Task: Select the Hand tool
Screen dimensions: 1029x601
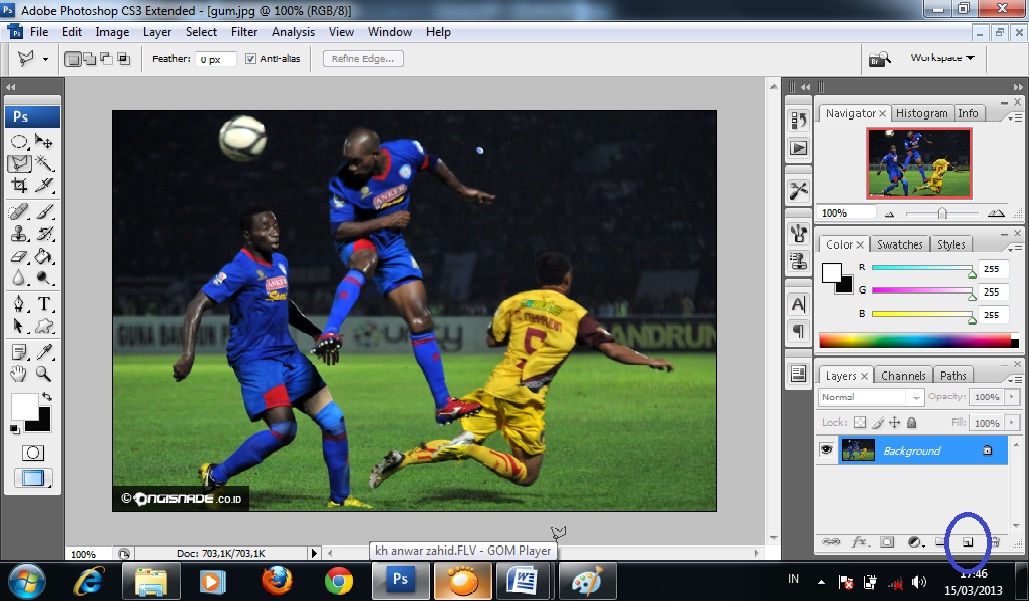Action: (19, 374)
